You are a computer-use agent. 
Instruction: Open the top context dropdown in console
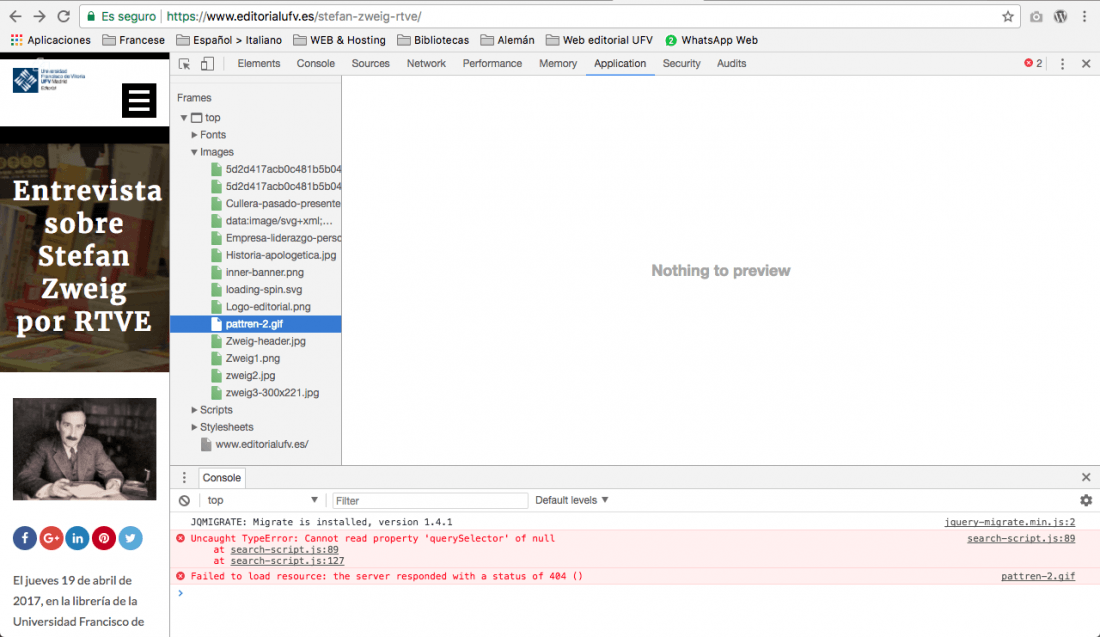click(262, 500)
